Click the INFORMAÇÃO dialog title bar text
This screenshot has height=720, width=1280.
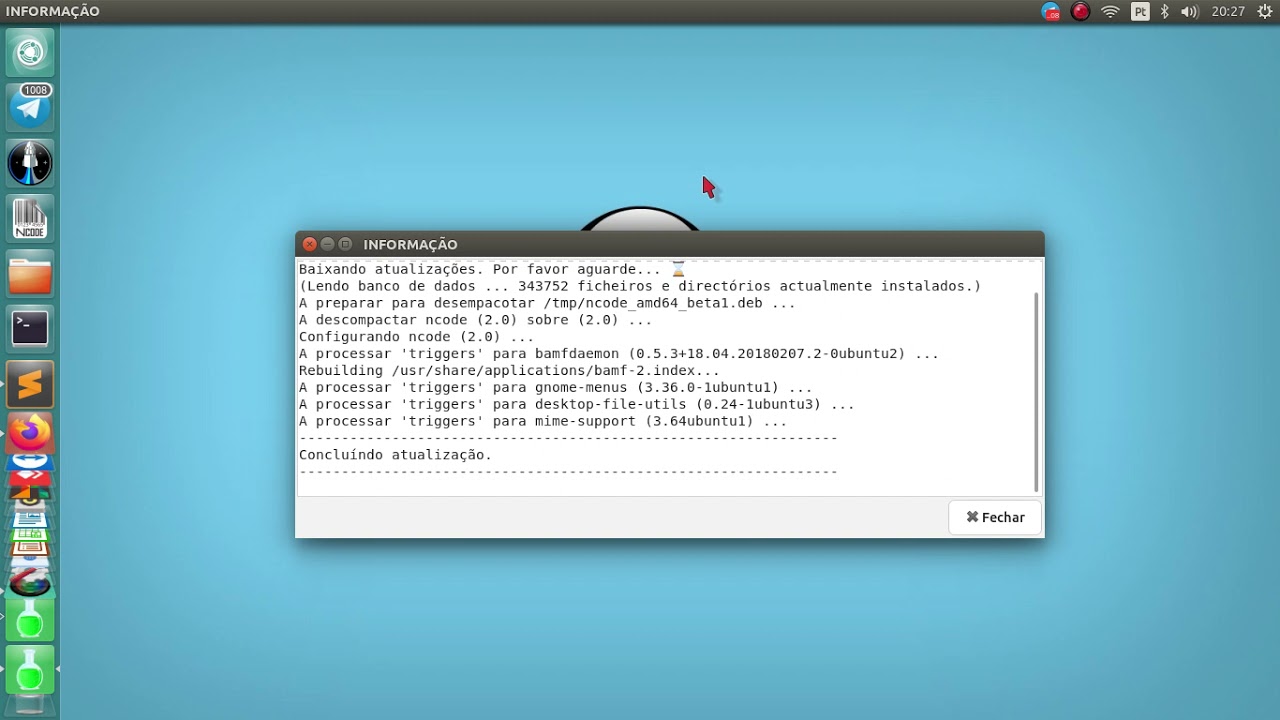pyautogui.click(x=410, y=244)
